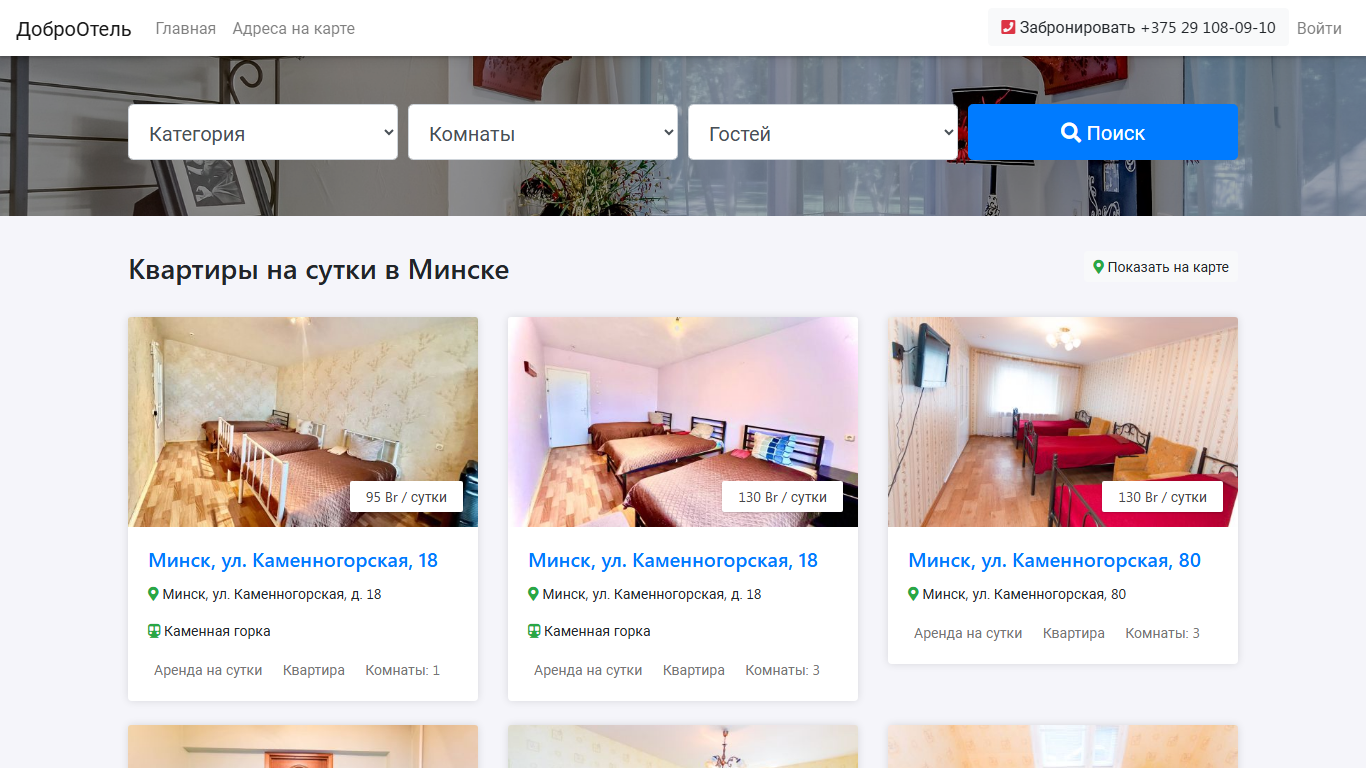Click the 95 Br / сутки price tag
The width and height of the screenshot is (1366, 768).
406,497
